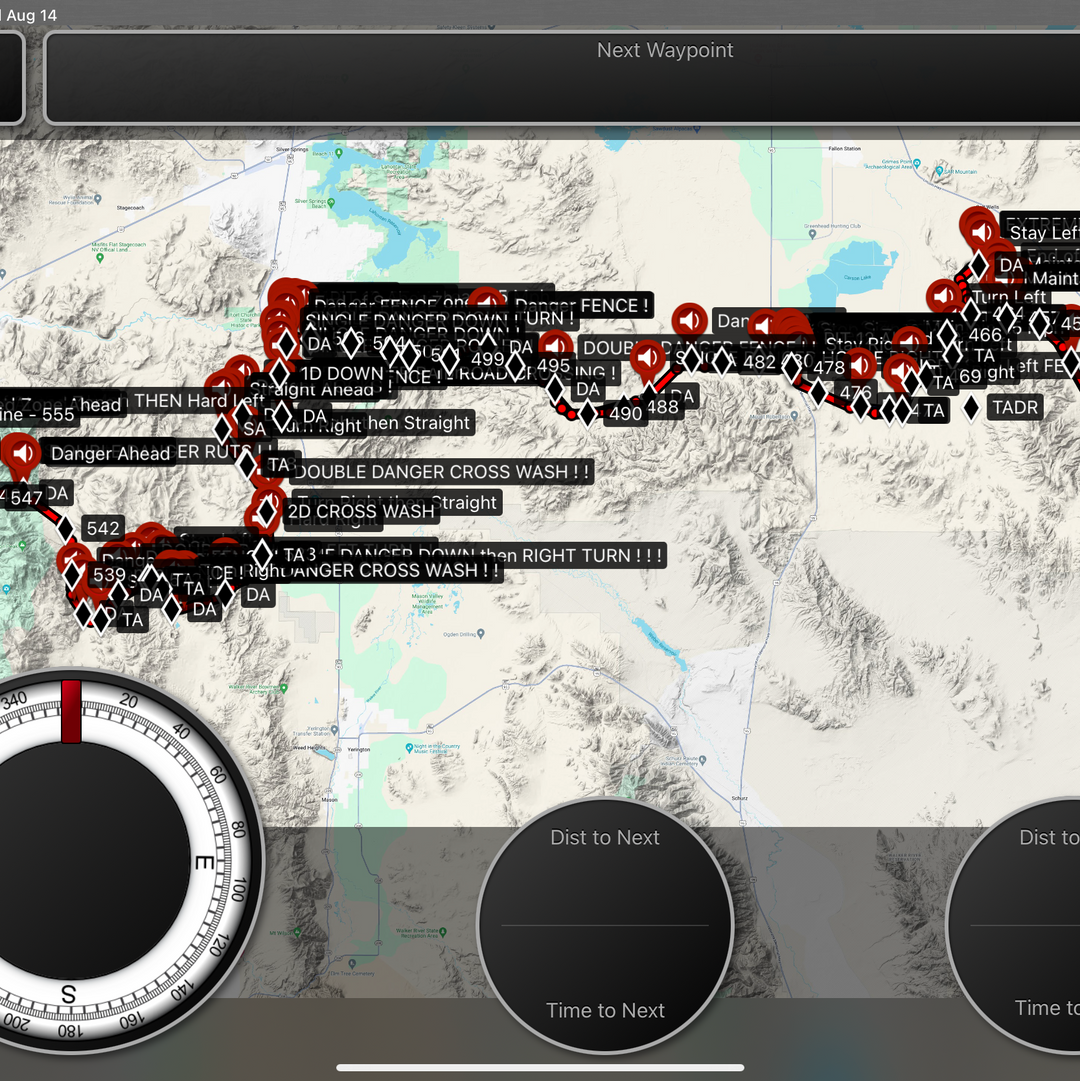The height and width of the screenshot is (1081, 1080).
Task: Tap the Stay Left speaker pin
Action: pos(982,232)
